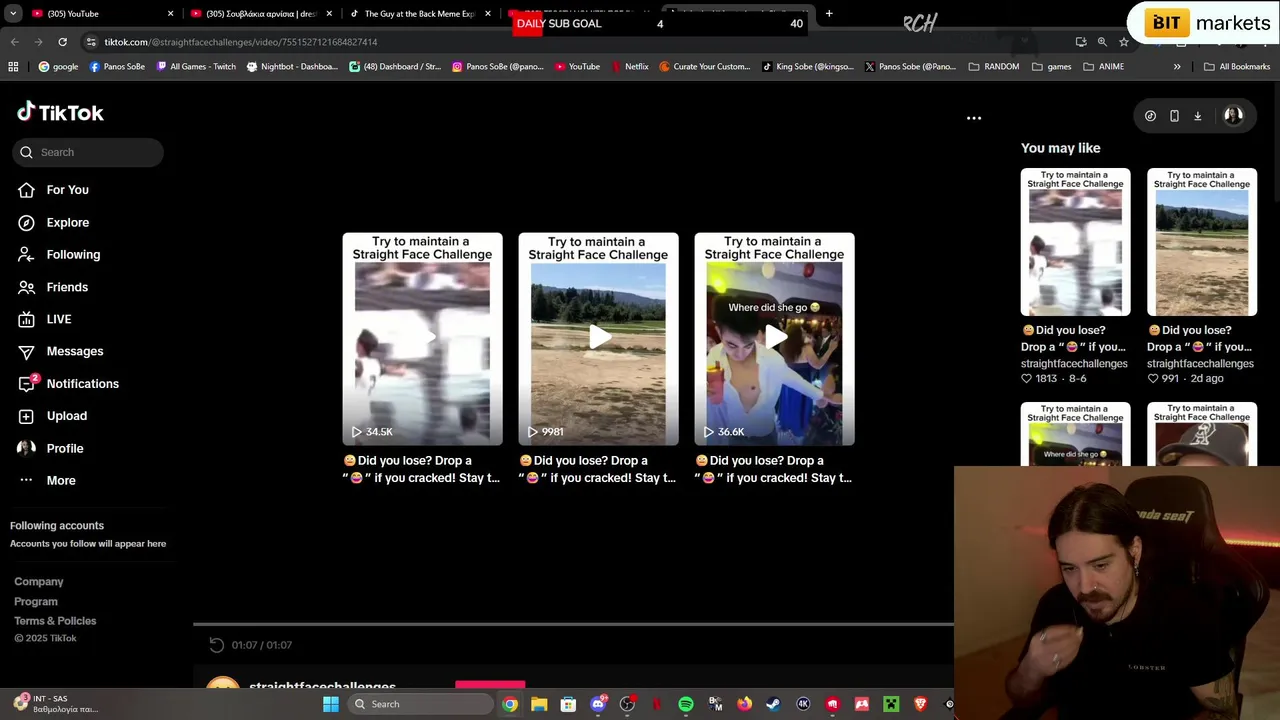Open the Windows Start menu

(331, 704)
